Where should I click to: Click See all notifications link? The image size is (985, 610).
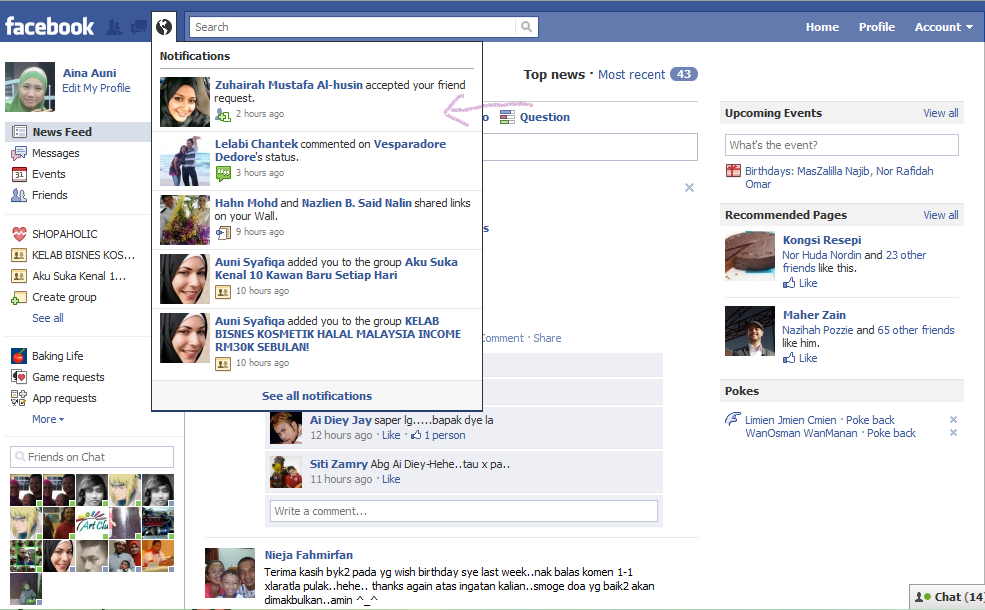tap(317, 396)
